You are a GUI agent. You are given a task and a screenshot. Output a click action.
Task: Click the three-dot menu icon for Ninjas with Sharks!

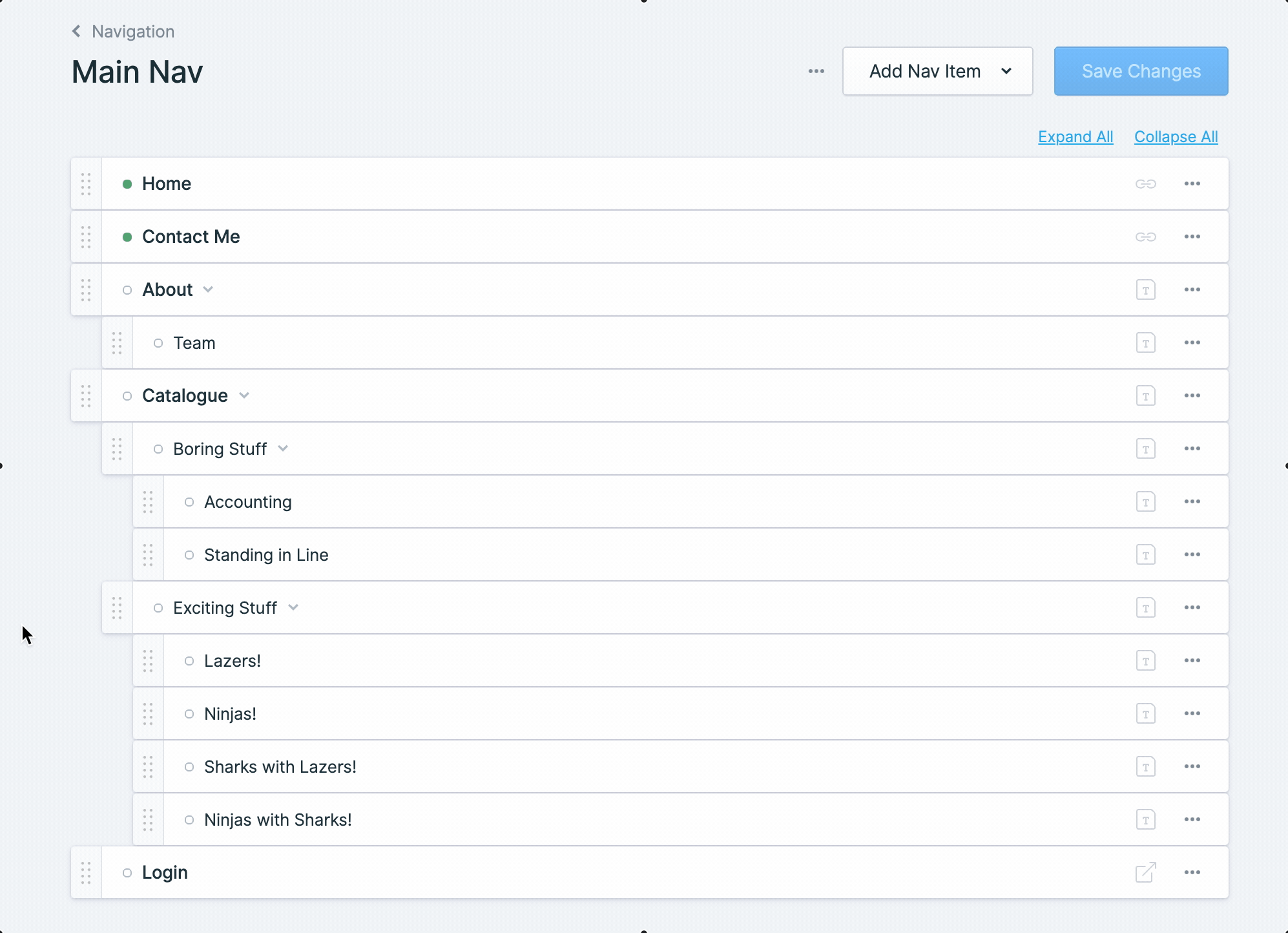tap(1192, 820)
